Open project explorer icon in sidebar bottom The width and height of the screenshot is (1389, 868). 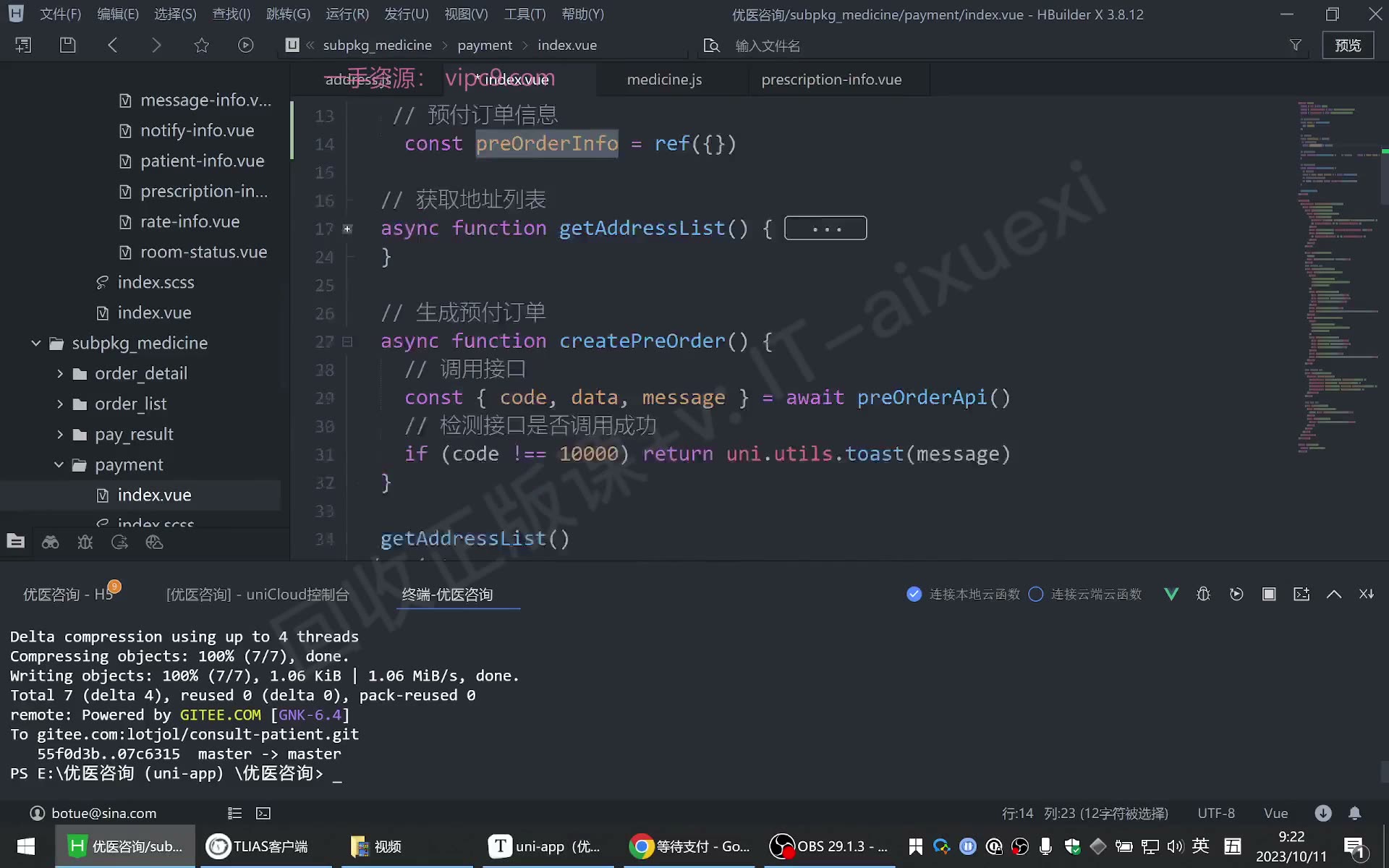(x=16, y=541)
